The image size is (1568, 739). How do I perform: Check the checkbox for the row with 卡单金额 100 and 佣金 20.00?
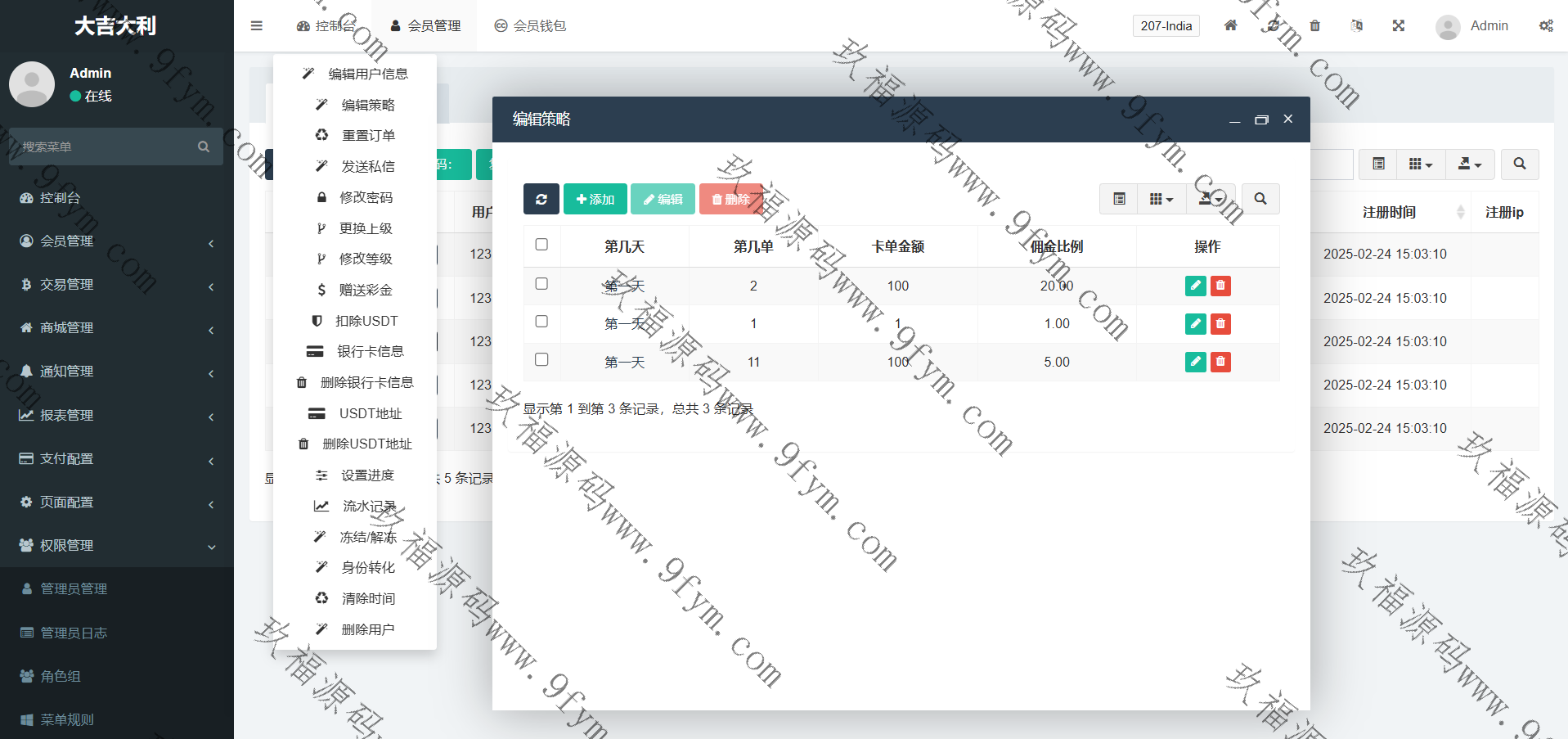541,284
